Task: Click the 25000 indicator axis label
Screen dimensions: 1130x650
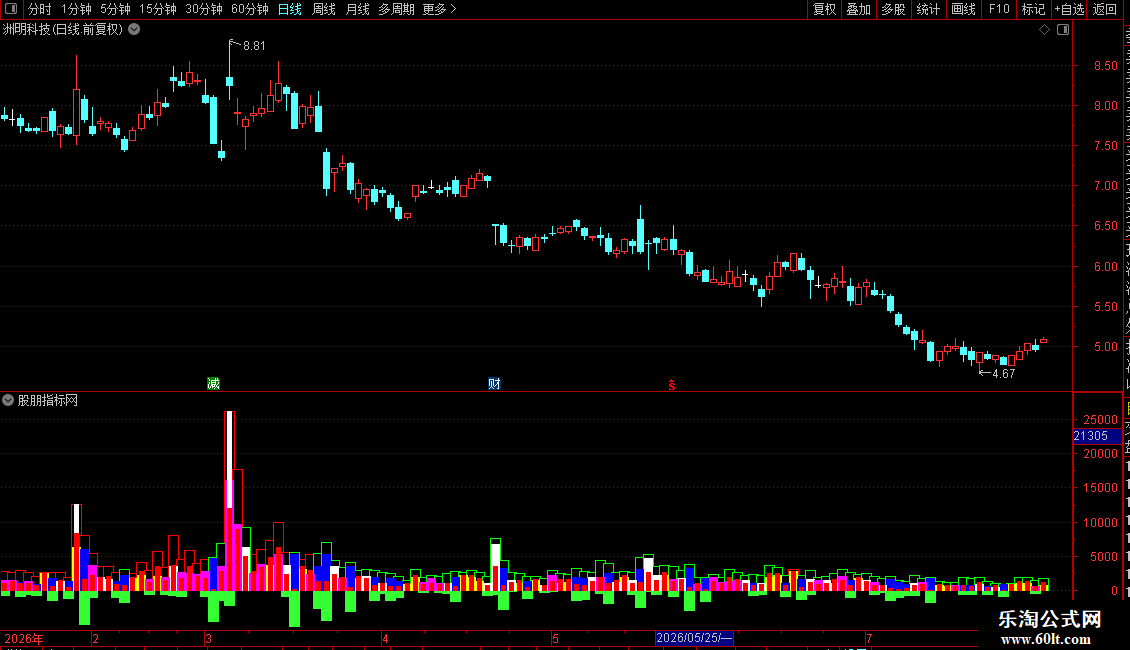Action: click(1100, 419)
